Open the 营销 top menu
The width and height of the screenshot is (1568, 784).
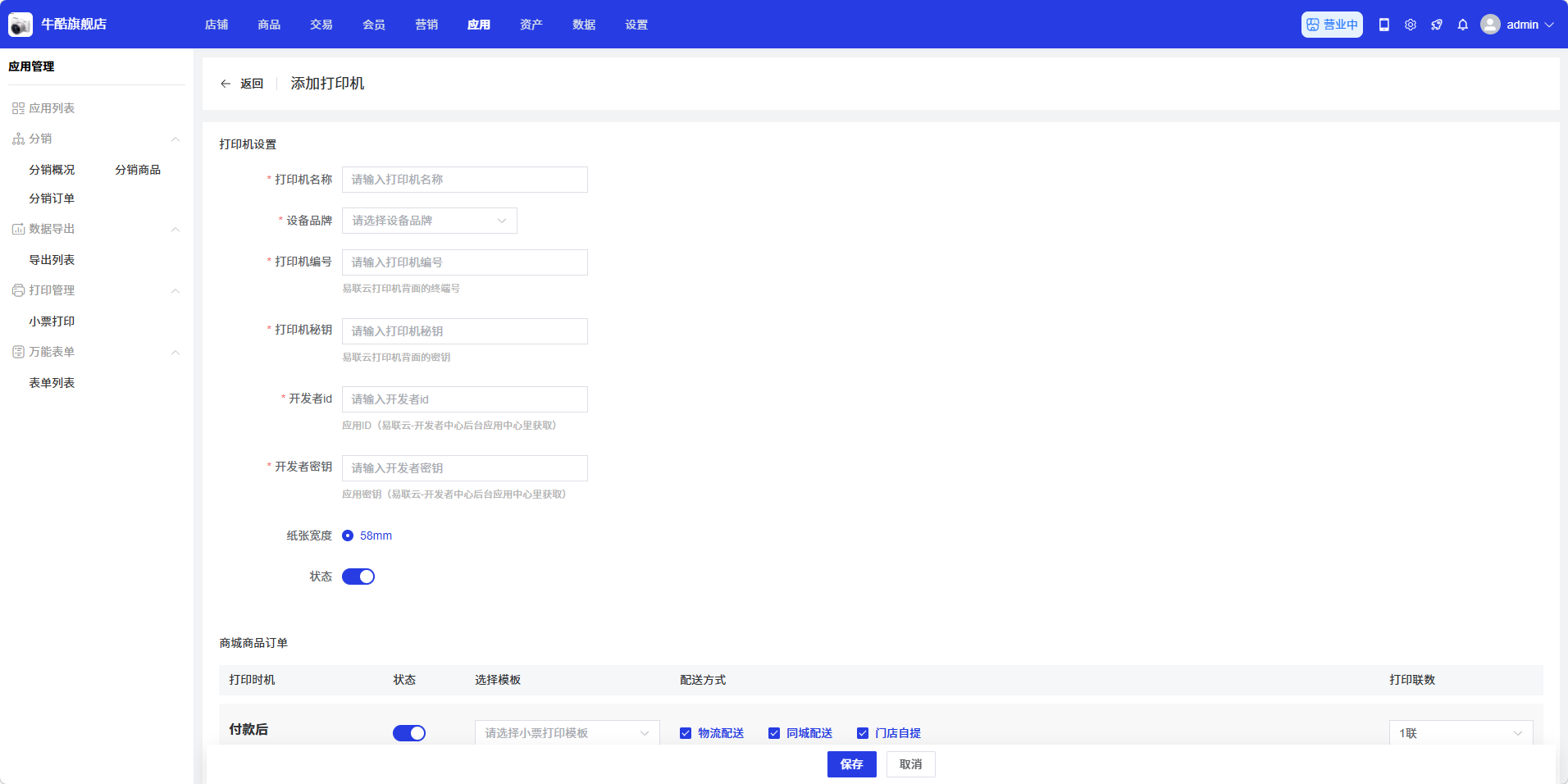[x=426, y=25]
